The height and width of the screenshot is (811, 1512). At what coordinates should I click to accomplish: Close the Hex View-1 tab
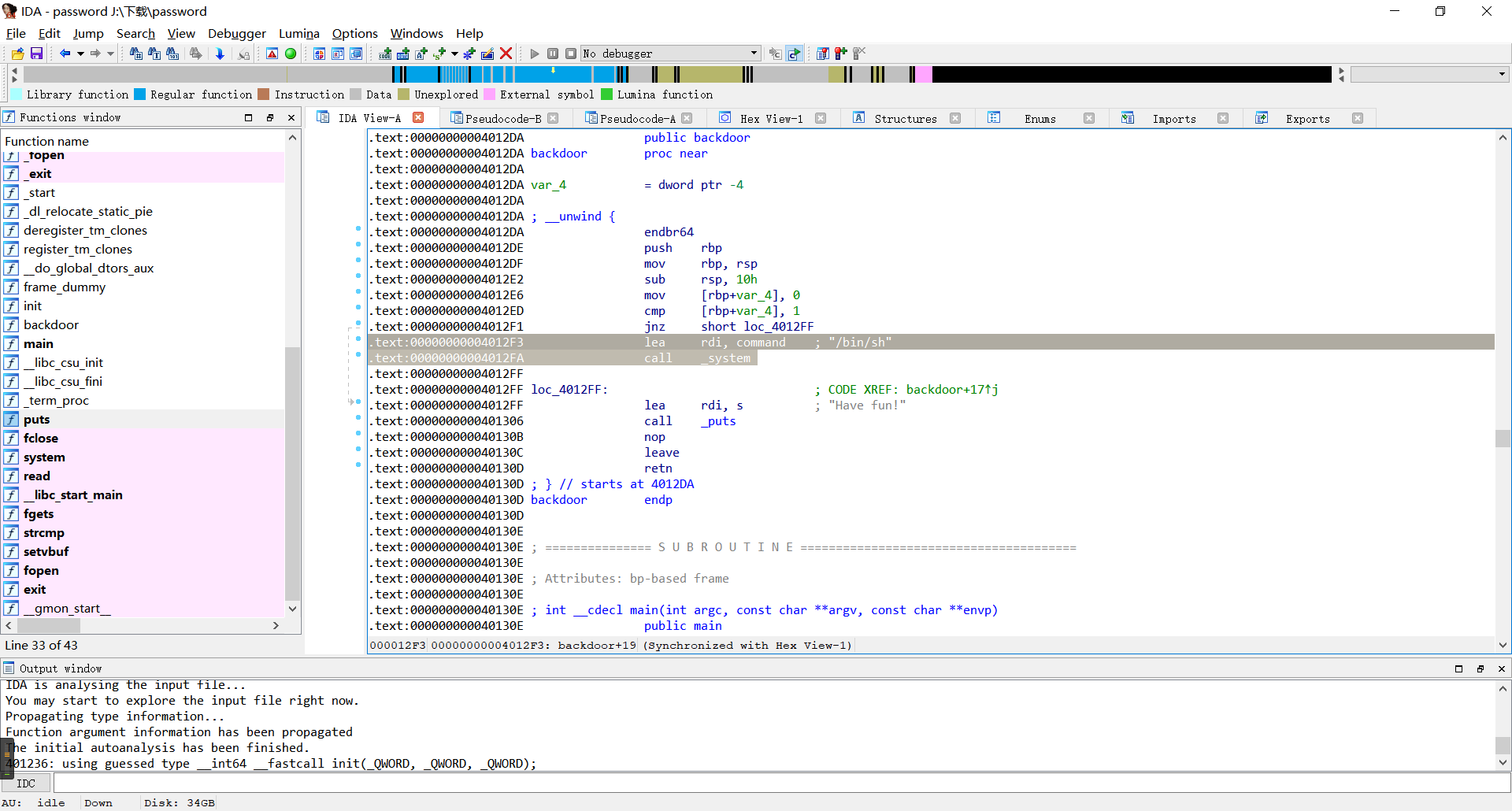point(821,118)
